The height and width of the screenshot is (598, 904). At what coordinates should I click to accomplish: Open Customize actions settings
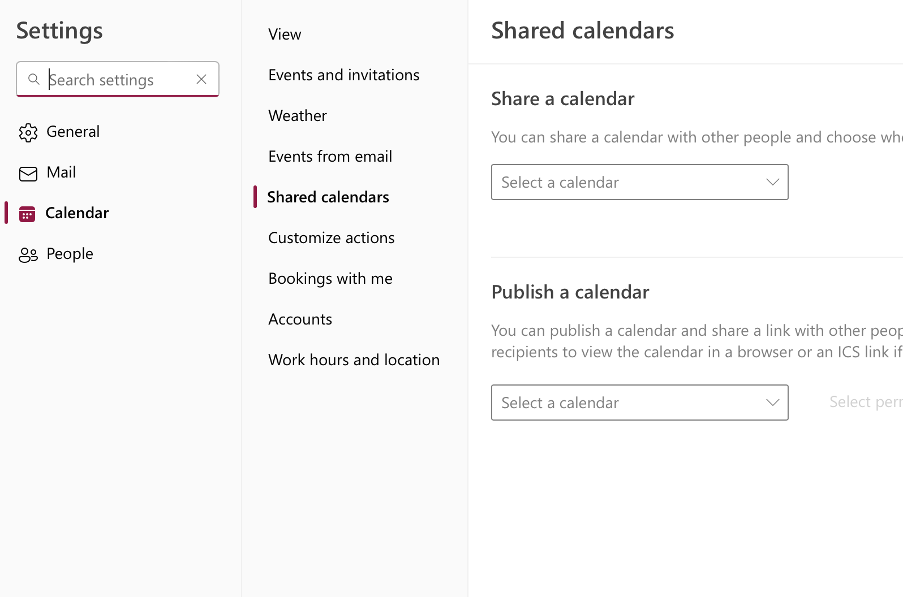tap(331, 238)
